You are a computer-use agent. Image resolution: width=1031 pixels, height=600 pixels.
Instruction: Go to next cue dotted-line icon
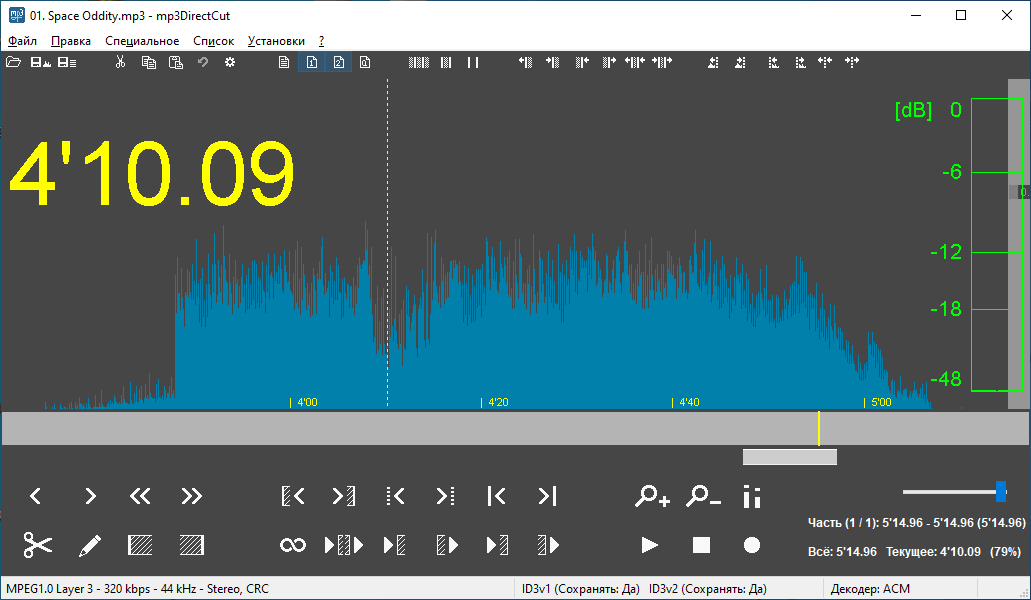click(445, 496)
